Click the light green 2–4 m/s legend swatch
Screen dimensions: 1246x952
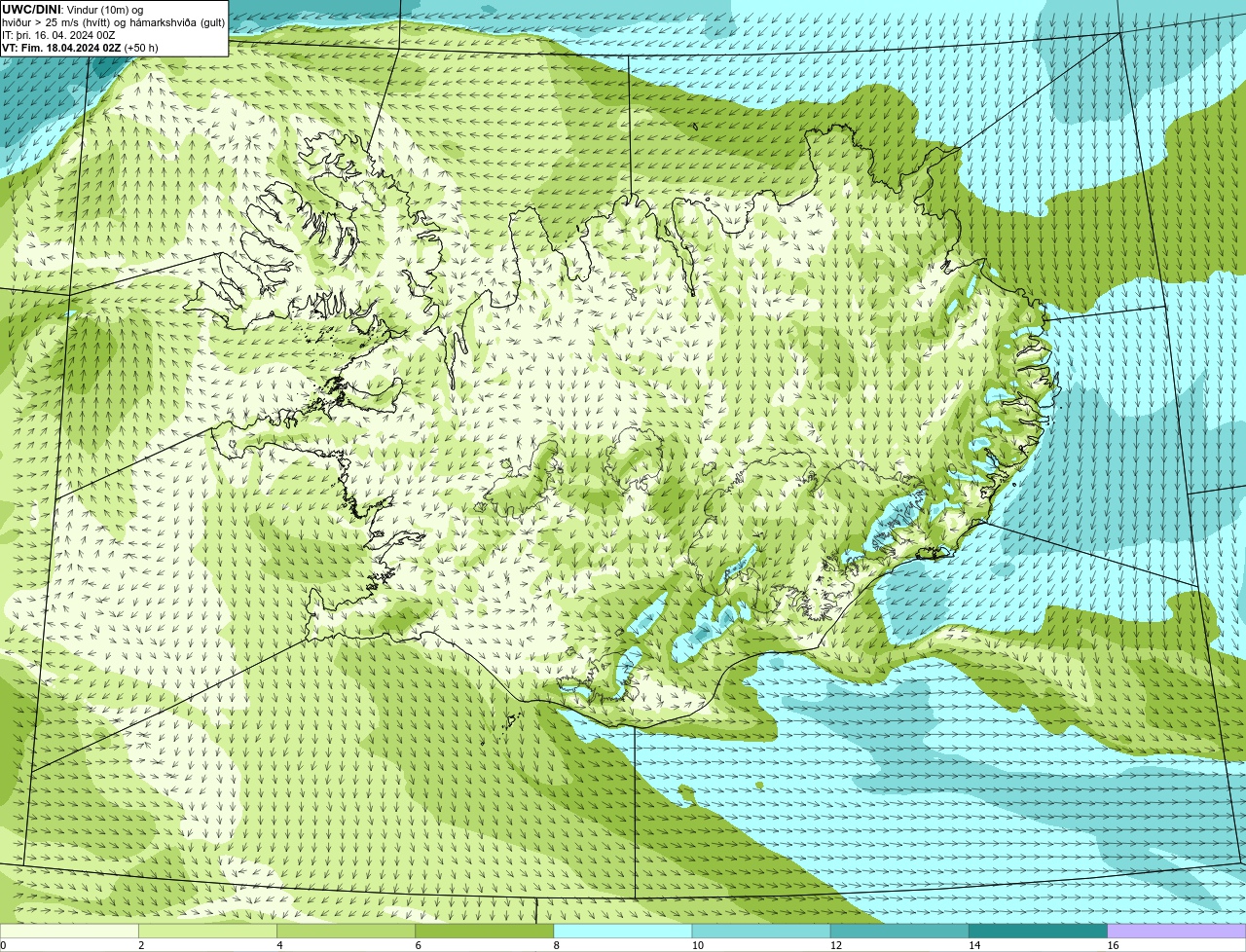pyautogui.click(x=207, y=931)
